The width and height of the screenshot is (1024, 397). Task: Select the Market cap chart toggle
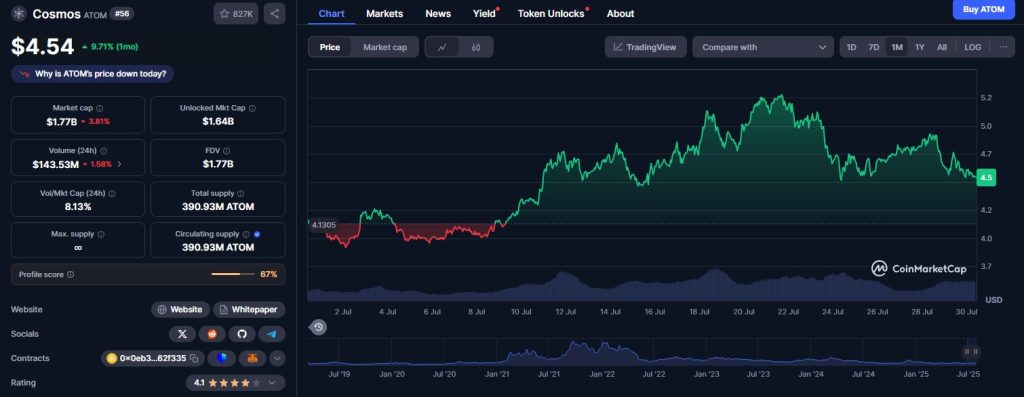[x=385, y=47]
